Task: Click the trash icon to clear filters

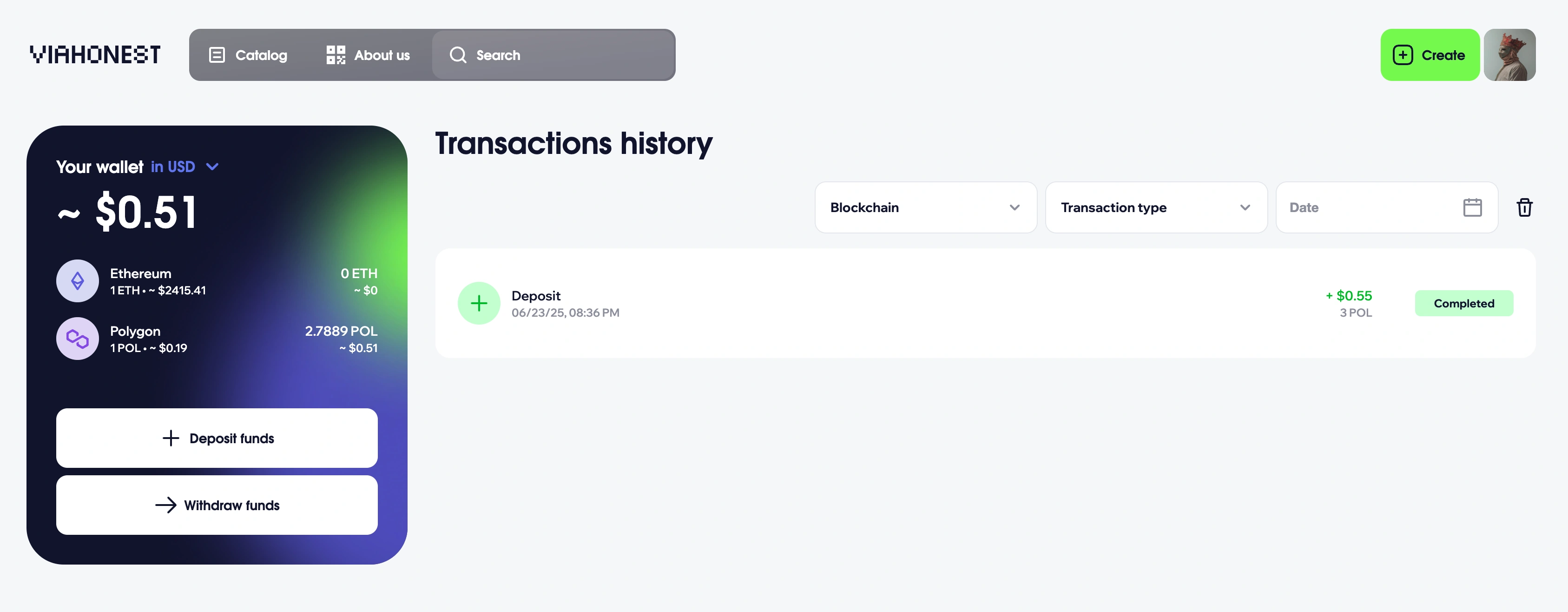Action: click(x=1523, y=208)
